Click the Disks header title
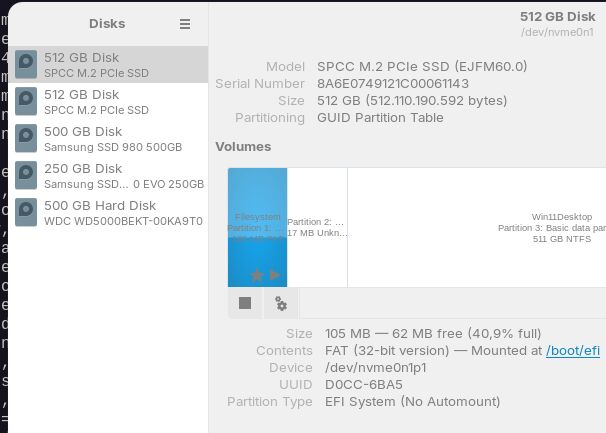The width and height of the screenshot is (606, 433). [x=107, y=24]
